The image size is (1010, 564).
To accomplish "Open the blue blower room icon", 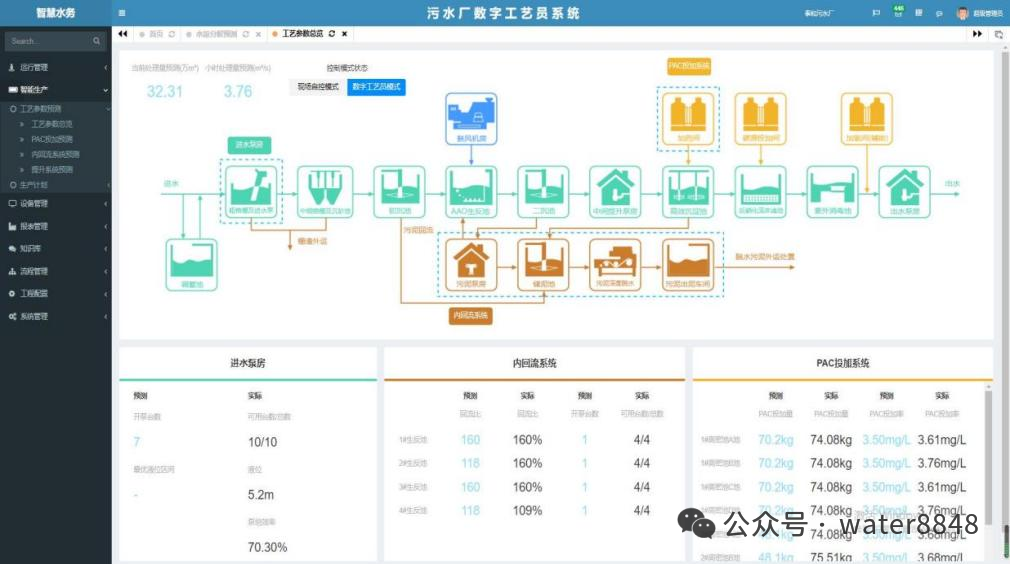I will click(x=471, y=118).
